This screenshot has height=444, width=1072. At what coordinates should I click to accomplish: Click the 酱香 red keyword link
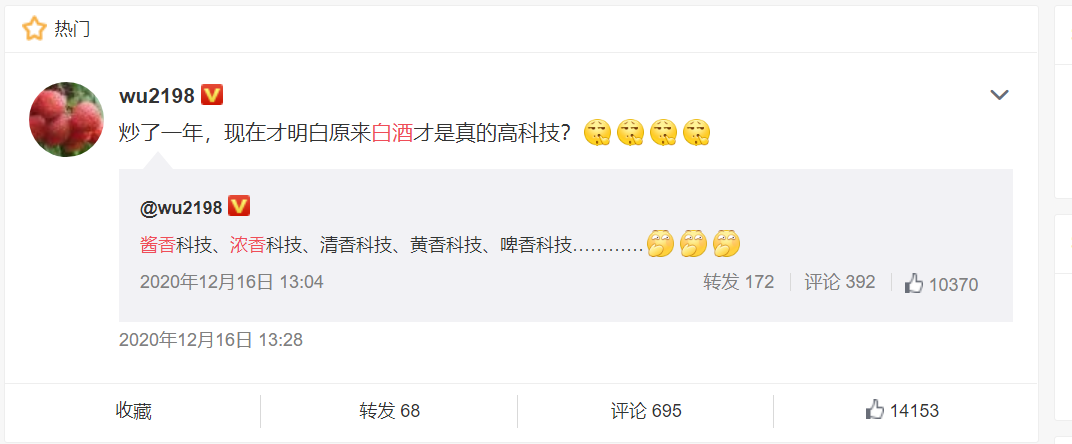pos(157,244)
